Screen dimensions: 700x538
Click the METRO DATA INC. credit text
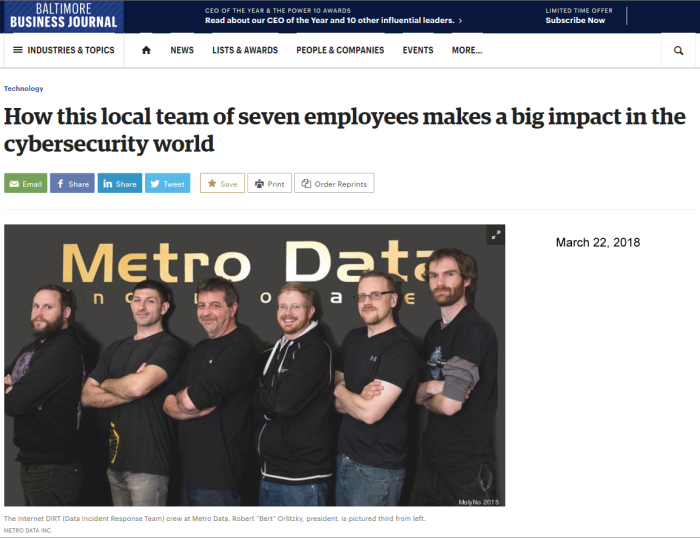tap(28, 530)
